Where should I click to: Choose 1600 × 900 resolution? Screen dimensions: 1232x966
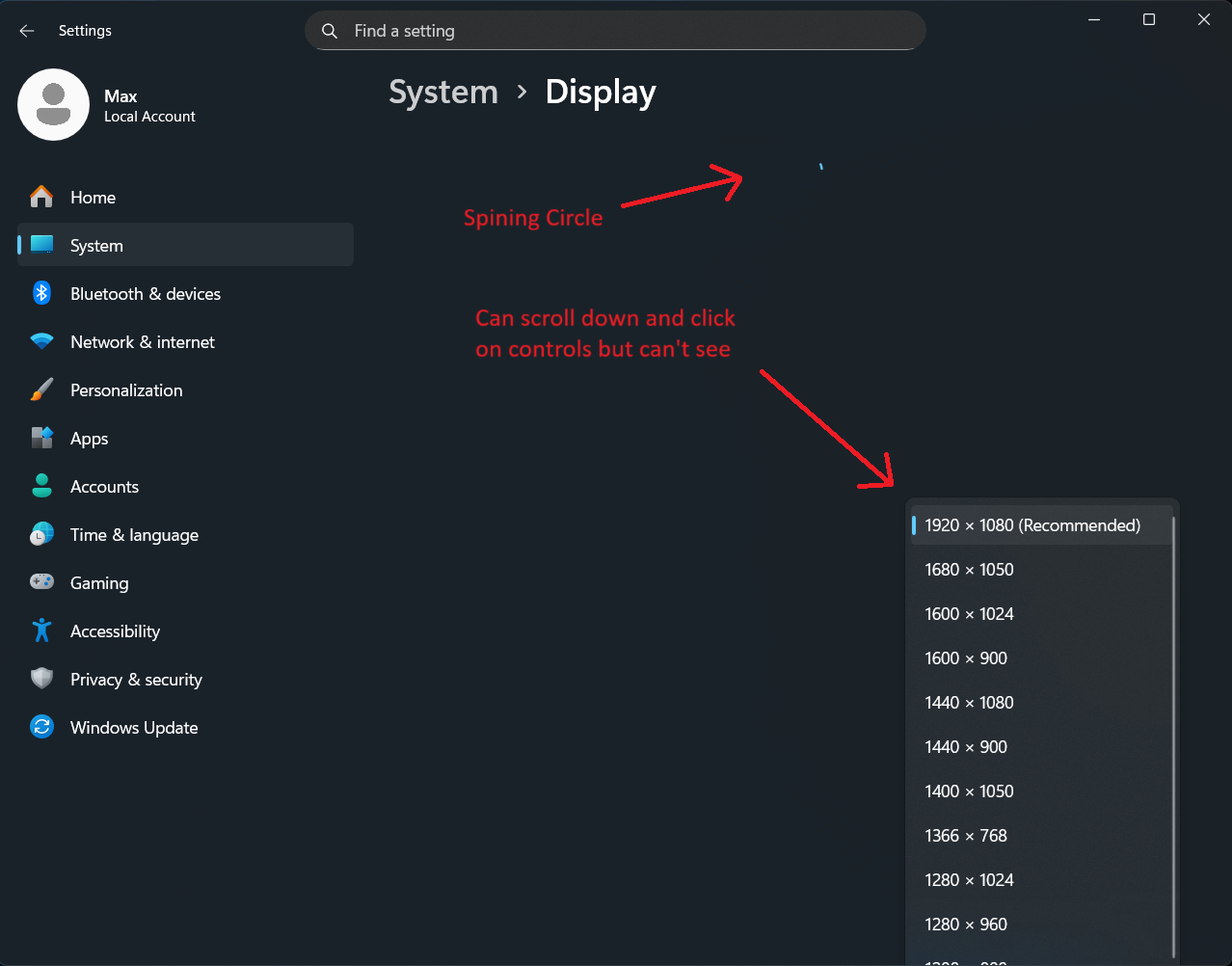pos(1041,658)
